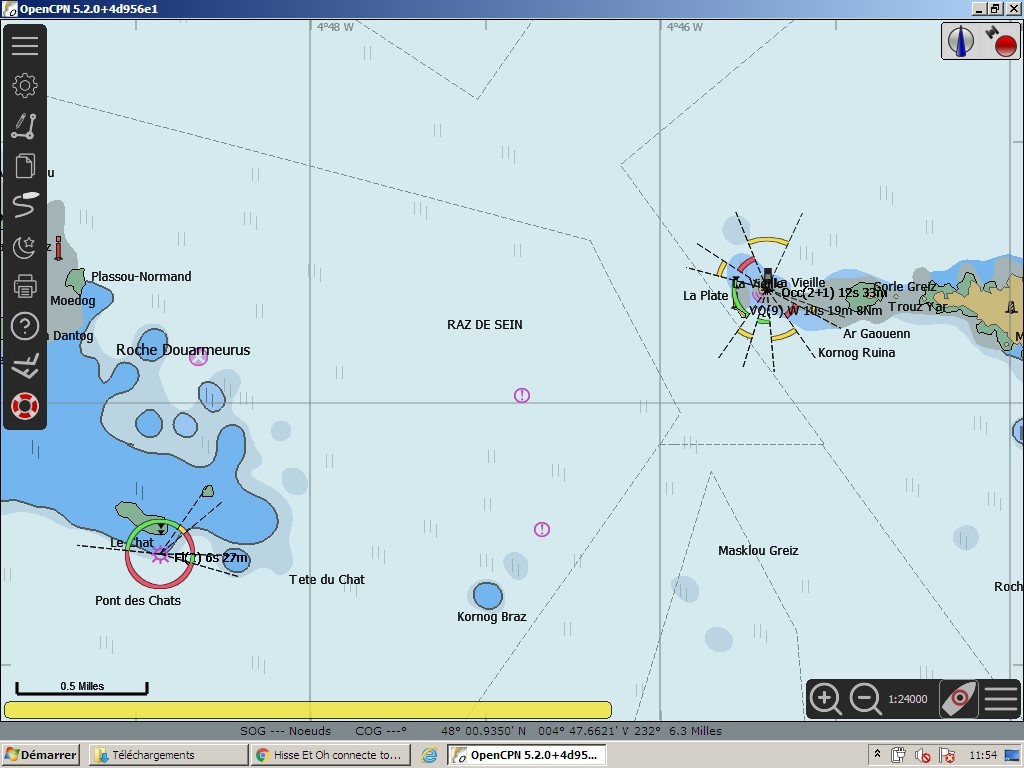
Task: Click the wreck symbol at Roche Douarneurus
Action: click(199, 357)
